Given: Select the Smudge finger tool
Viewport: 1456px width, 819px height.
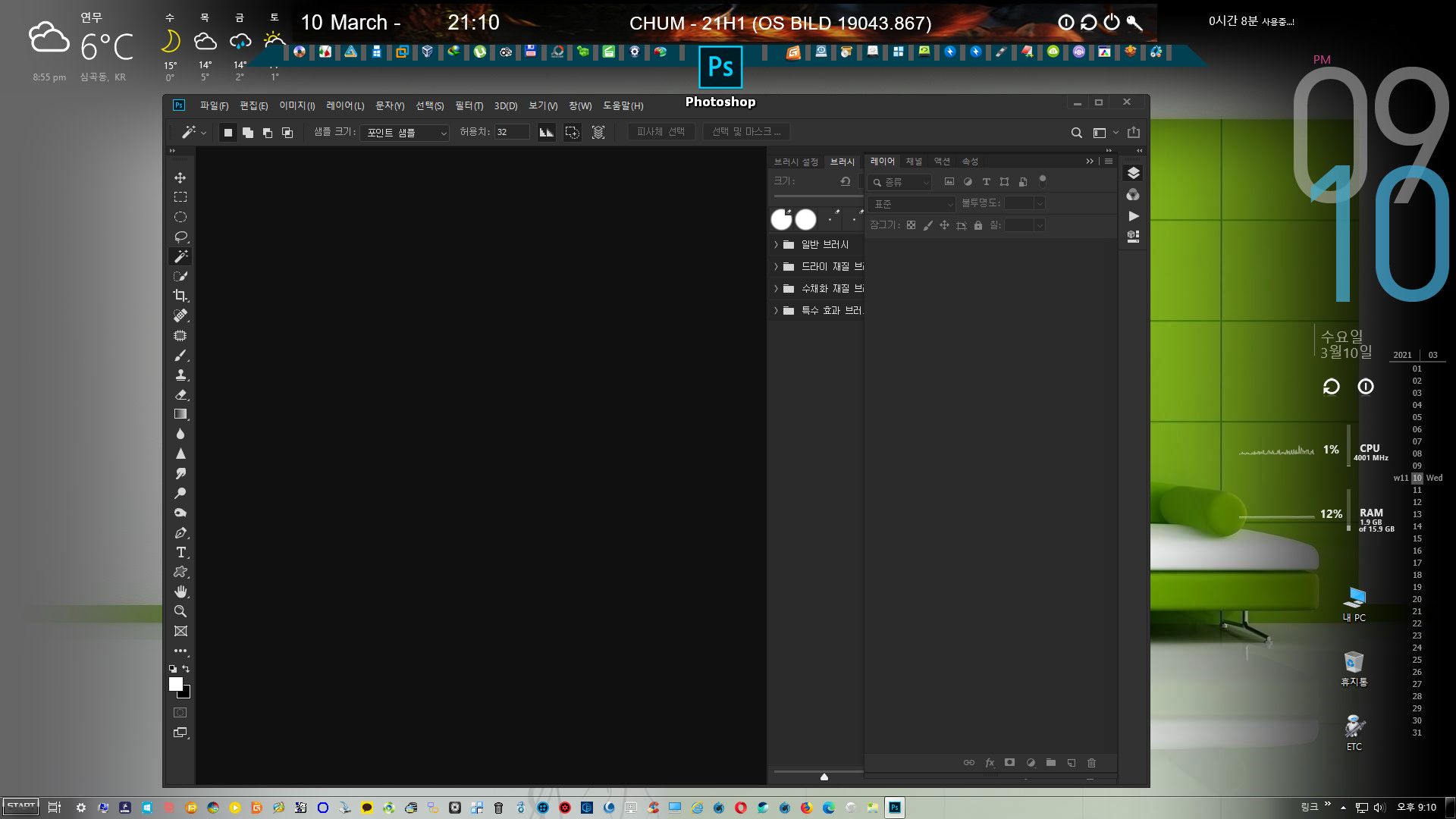Looking at the screenshot, I should pyautogui.click(x=180, y=473).
